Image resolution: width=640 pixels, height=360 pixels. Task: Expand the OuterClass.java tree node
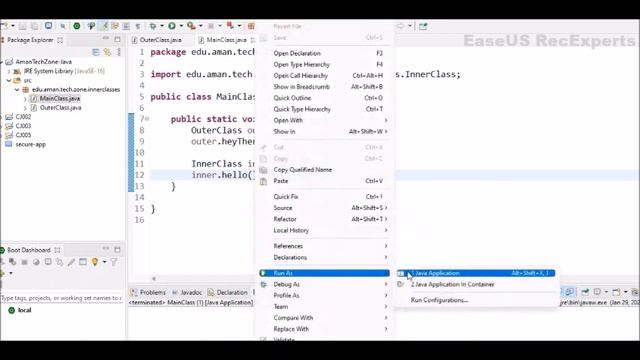point(25,108)
